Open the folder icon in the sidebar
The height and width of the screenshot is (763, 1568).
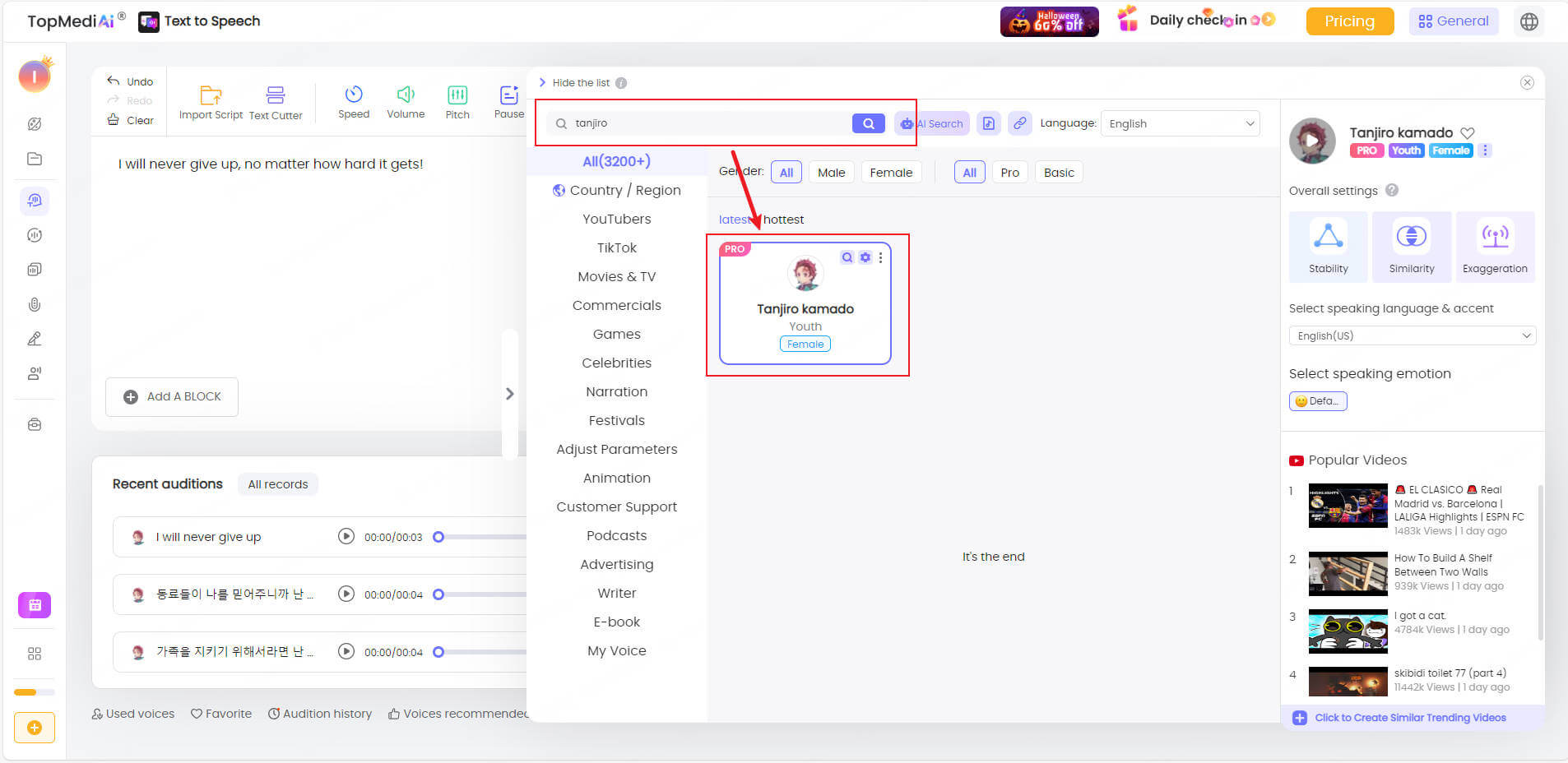pos(35,159)
